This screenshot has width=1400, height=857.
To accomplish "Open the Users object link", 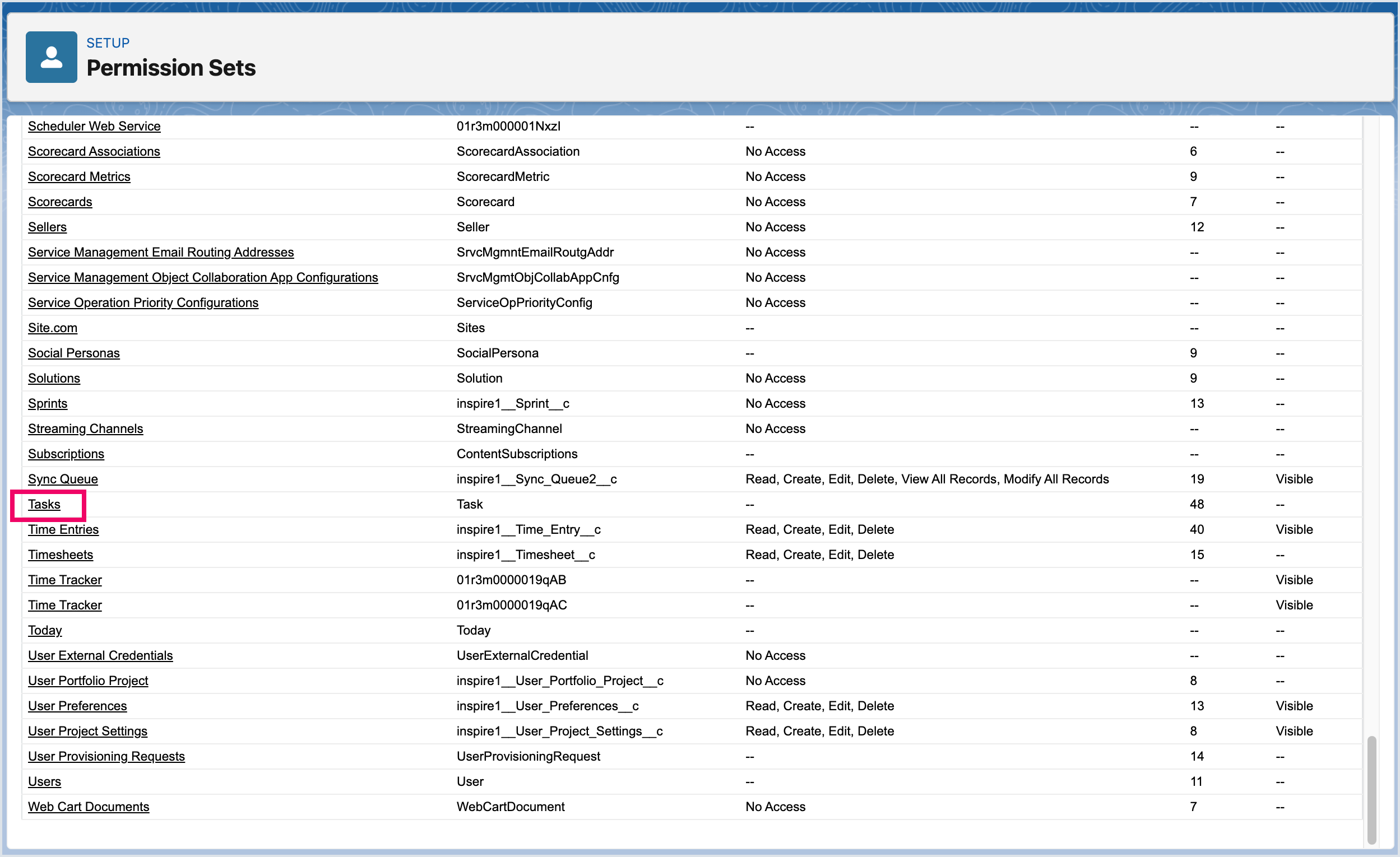I will pyautogui.click(x=44, y=781).
